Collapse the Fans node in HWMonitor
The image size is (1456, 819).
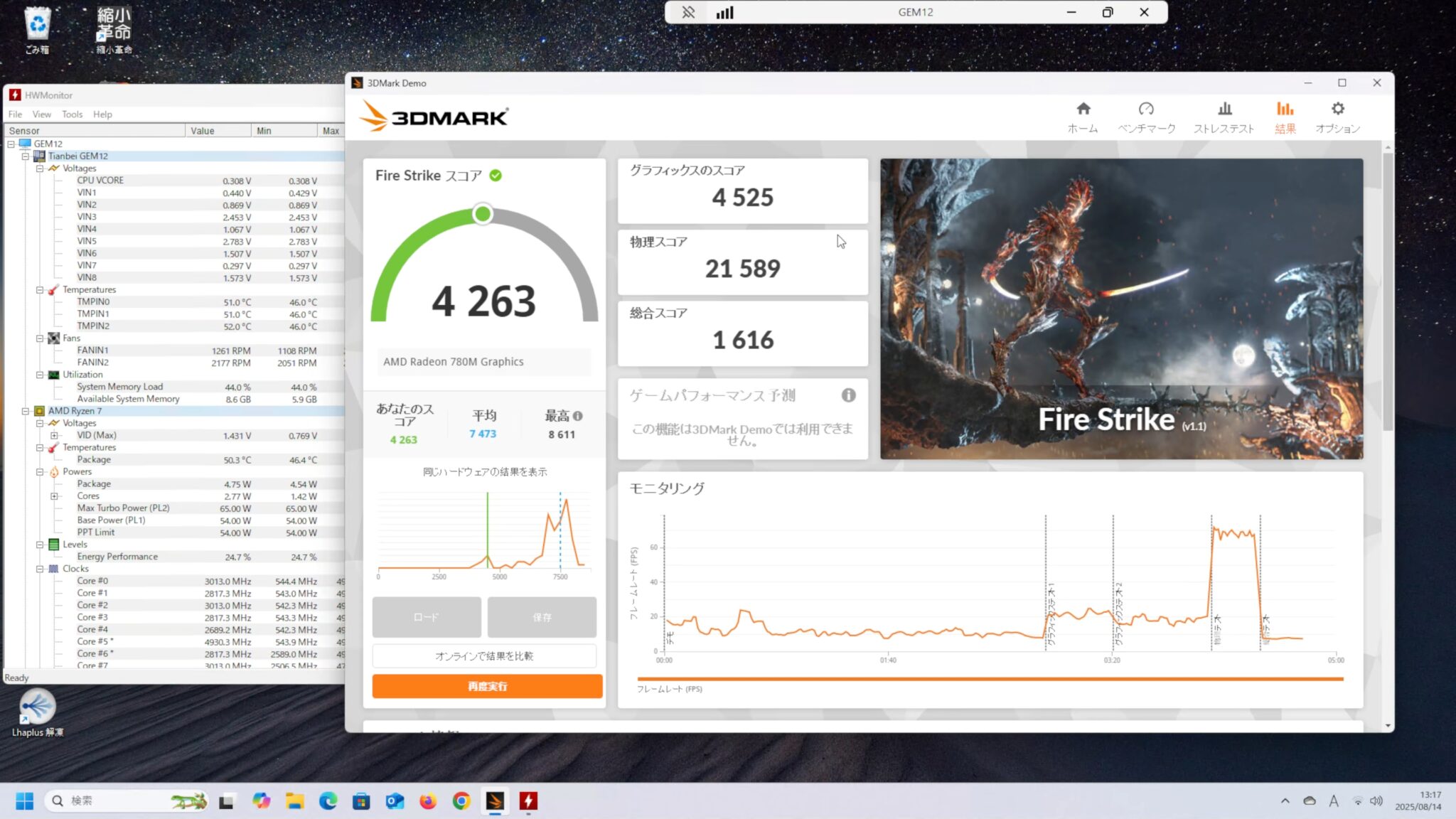tap(40, 338)
